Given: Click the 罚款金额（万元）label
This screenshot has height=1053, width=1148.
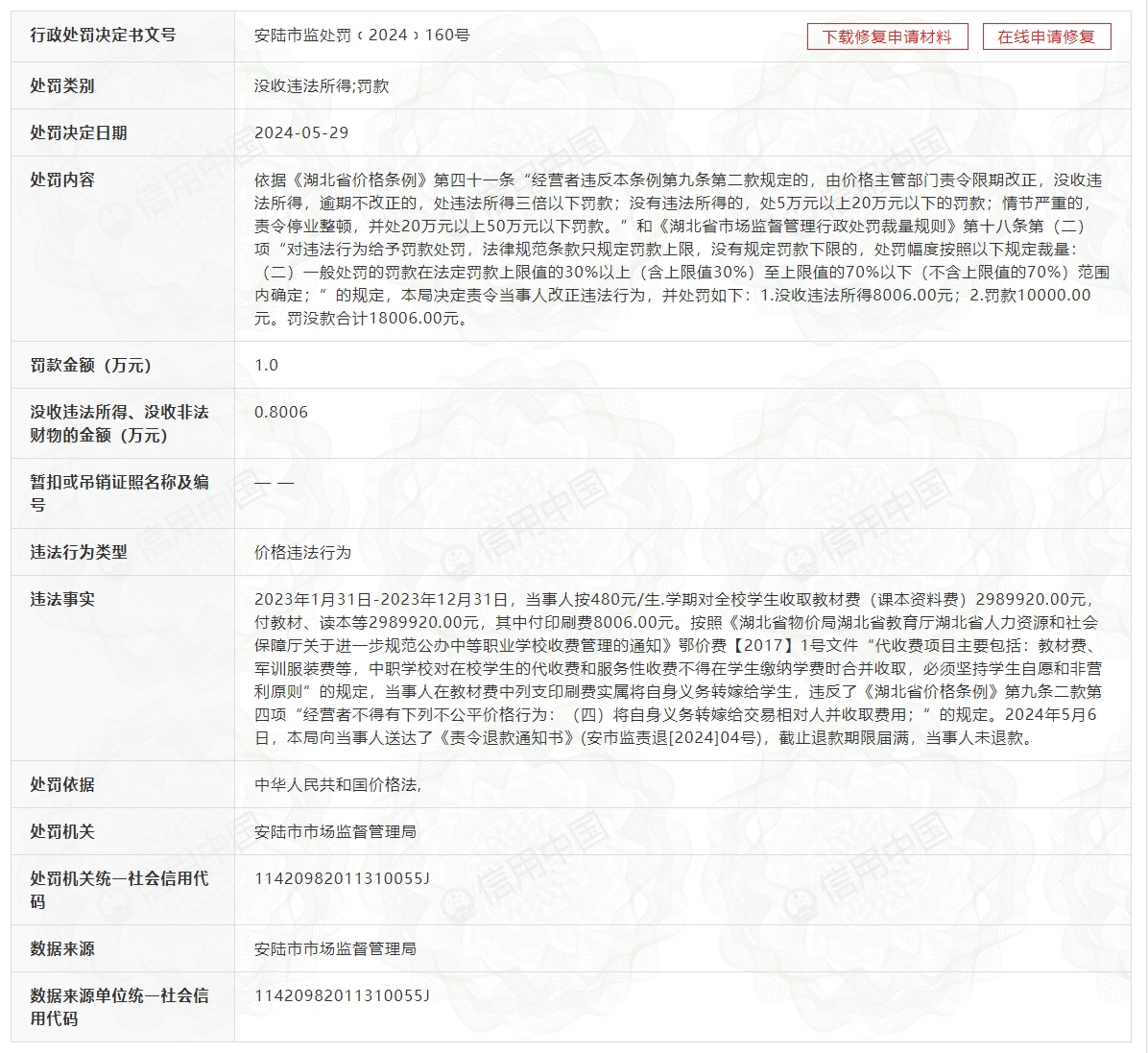Looking at the screenshot, I should 91,365.
